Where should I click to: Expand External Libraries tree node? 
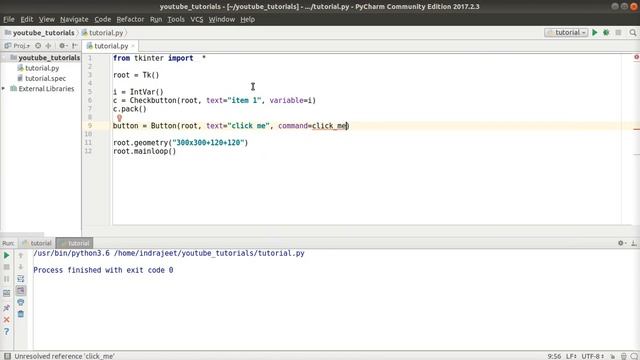(4, 89)
